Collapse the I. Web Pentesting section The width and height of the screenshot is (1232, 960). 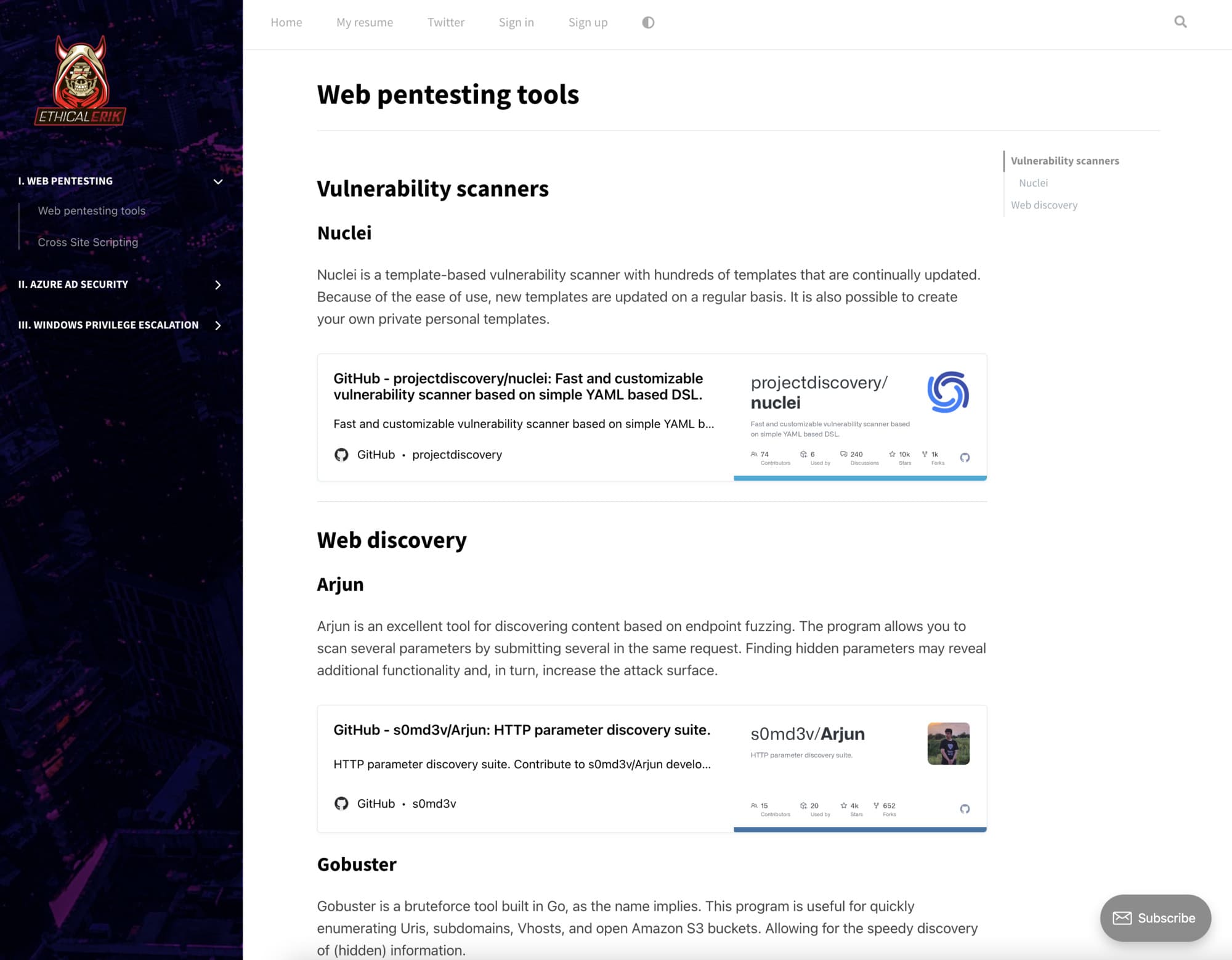point(217,181)
